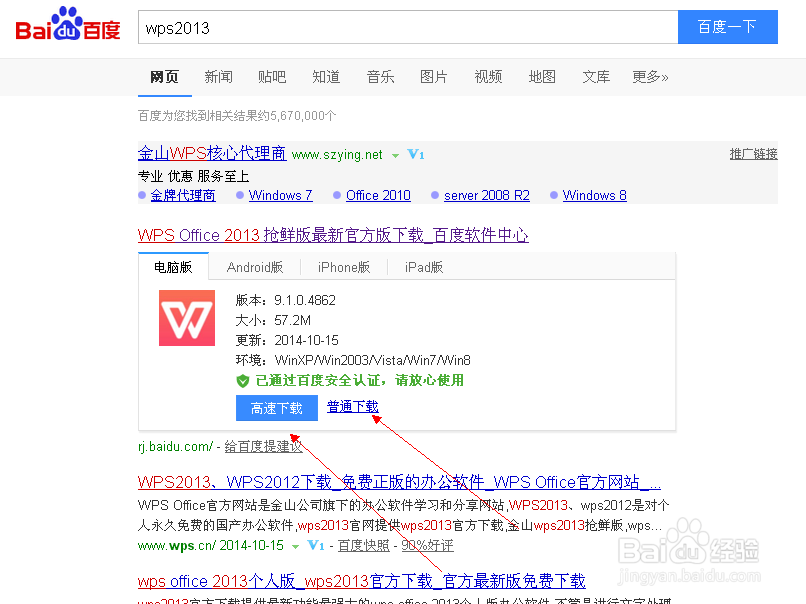Click the rj.baidu.com/ green URL text
Viewport: 806px width, 604px height.
pos(175,446)
